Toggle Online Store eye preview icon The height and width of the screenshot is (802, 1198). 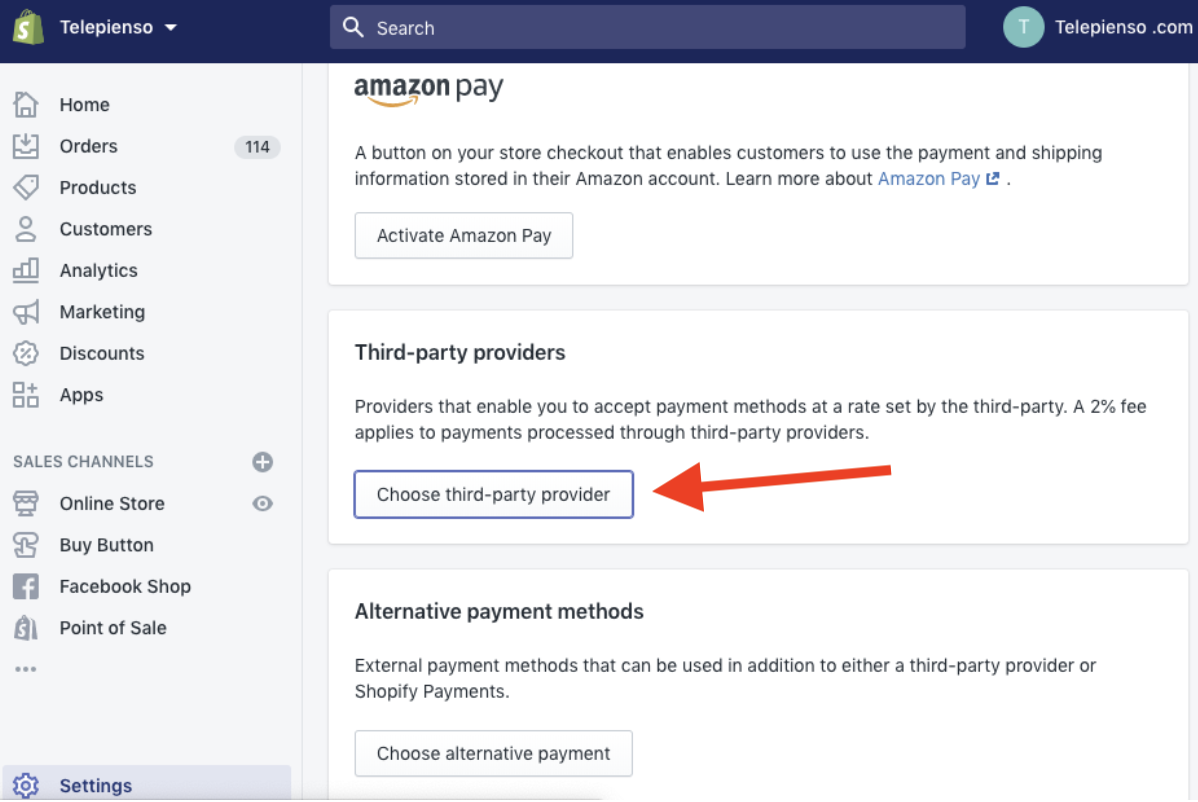click(x=262, y=503)
